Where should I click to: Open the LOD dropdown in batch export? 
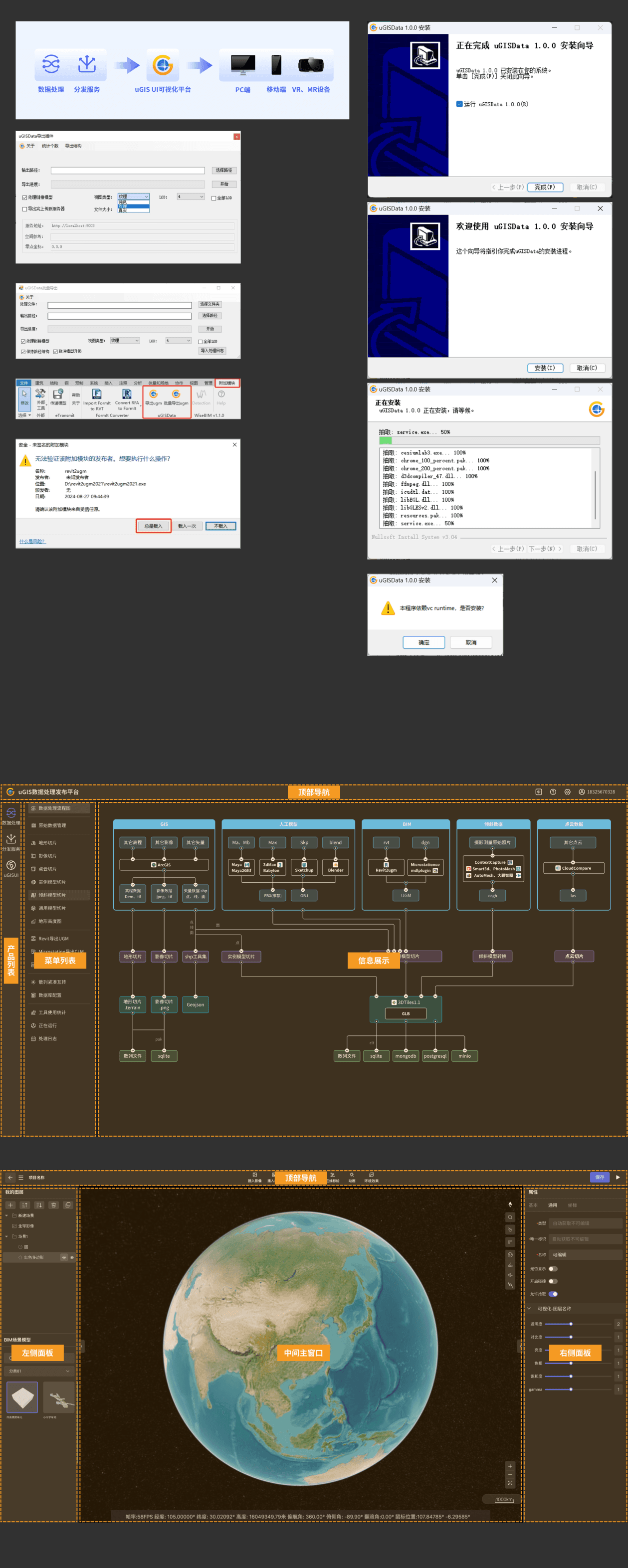coord(178,340)
